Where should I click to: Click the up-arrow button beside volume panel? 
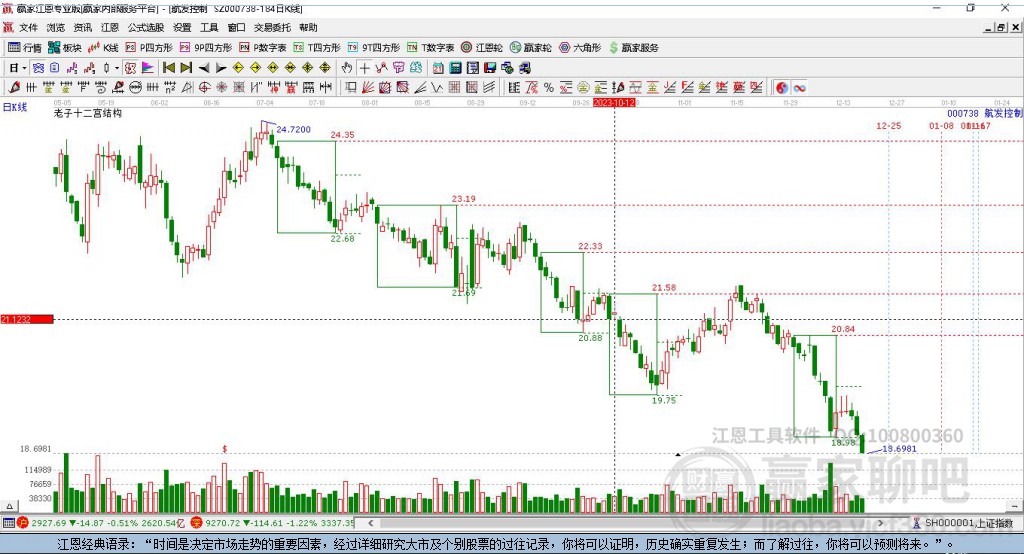click(x=9, y=506)
